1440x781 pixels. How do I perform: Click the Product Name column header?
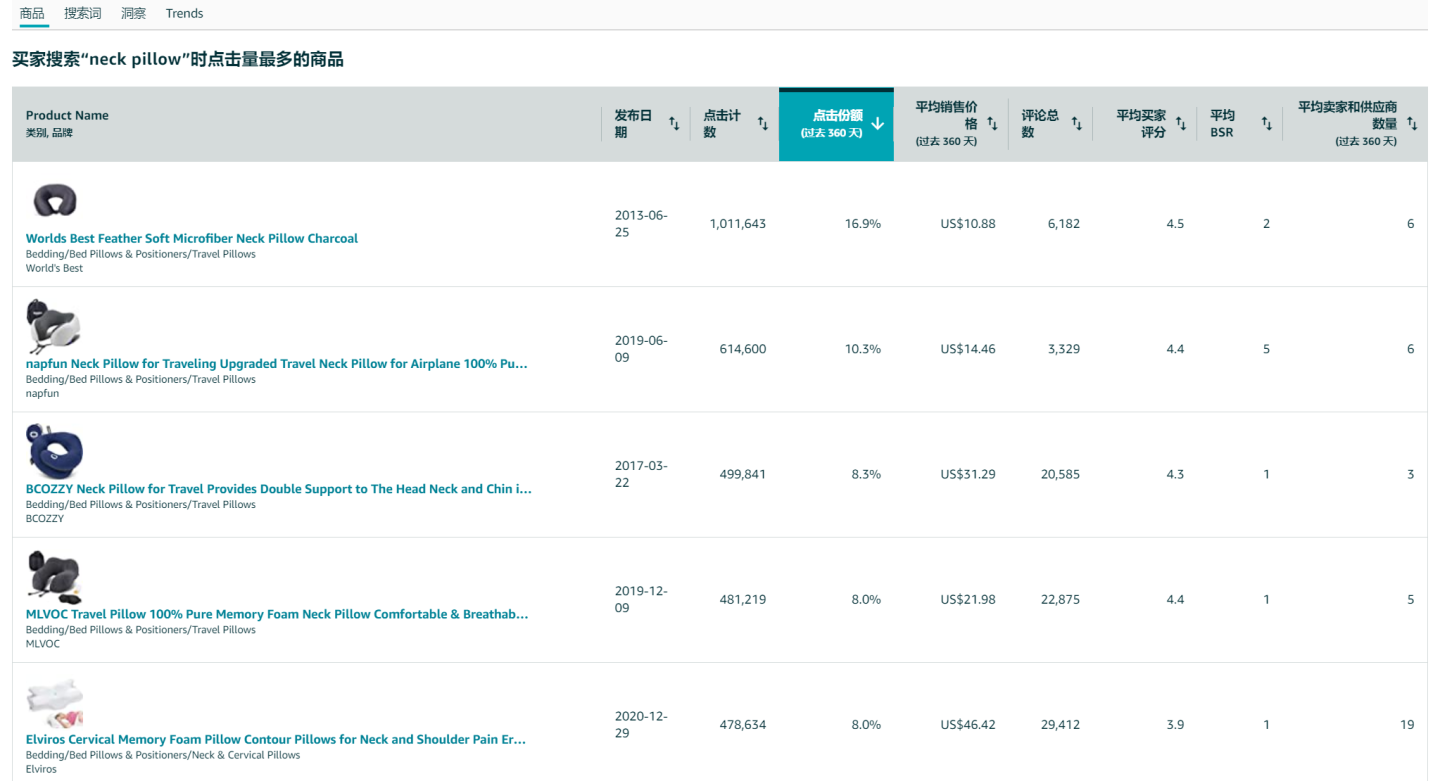pyautogui.click(x=67, y=115)
